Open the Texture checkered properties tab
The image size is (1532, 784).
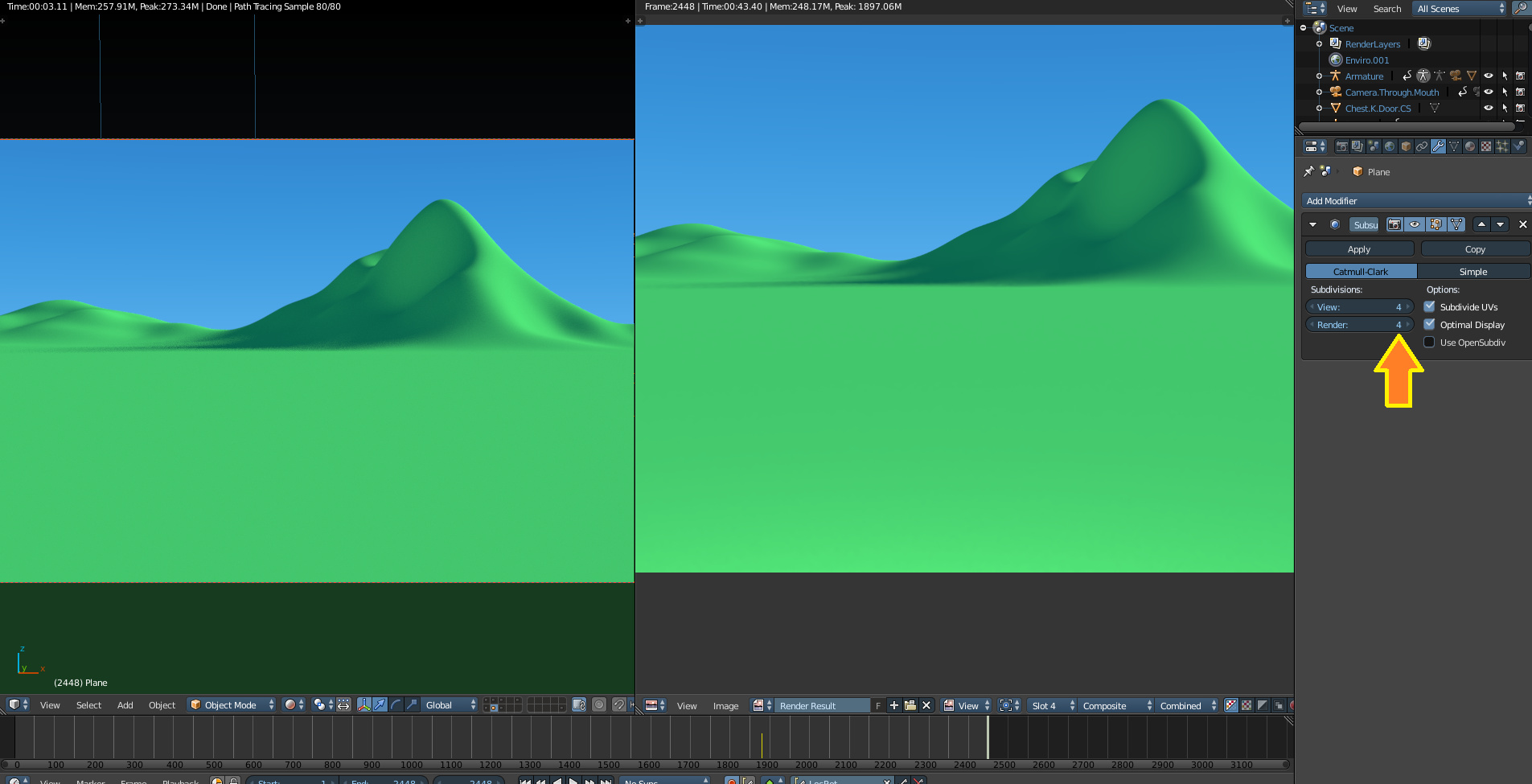click(1486, 146)
